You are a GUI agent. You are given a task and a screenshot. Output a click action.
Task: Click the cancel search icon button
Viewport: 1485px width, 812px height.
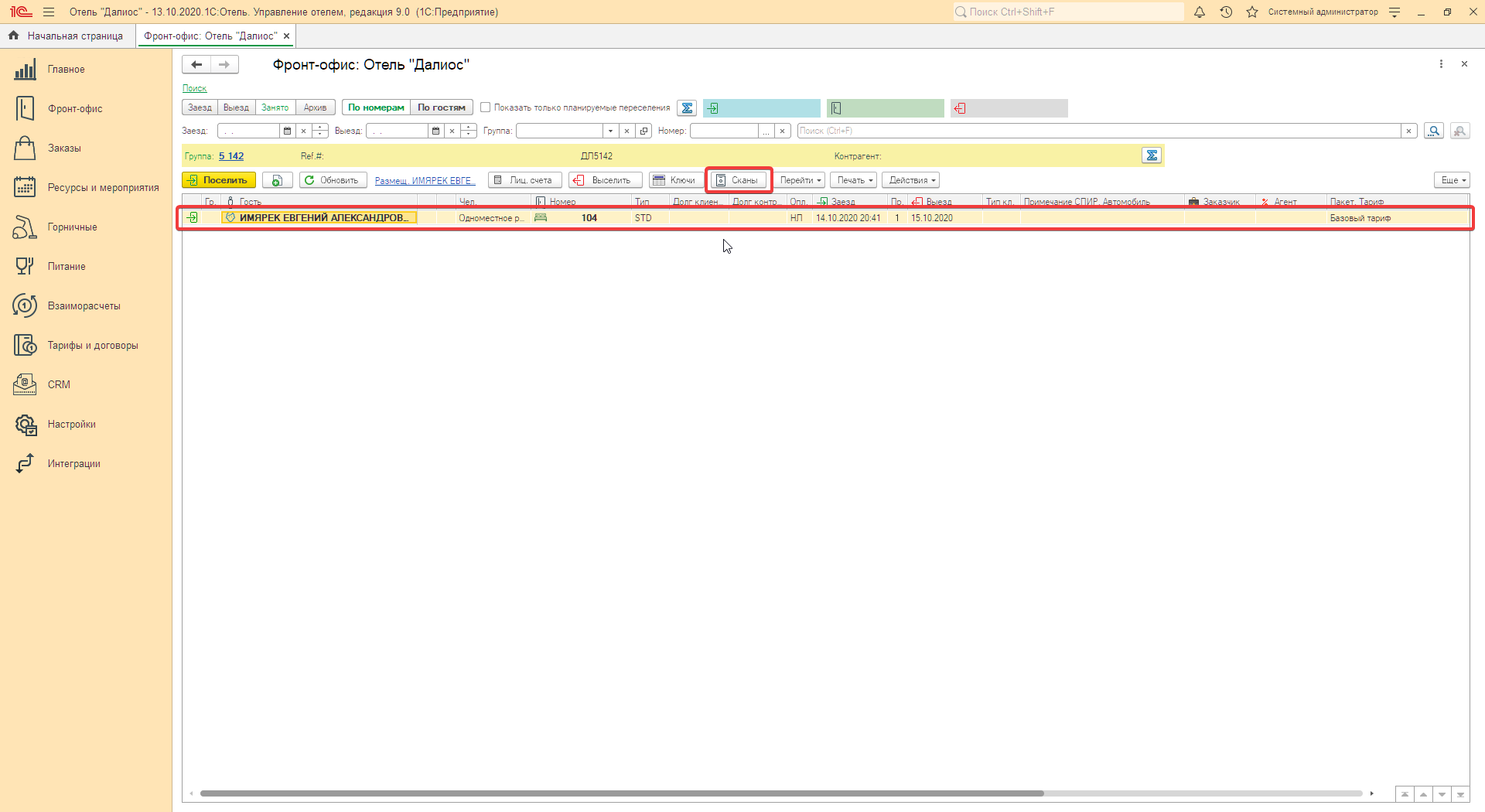point(1460,131)
